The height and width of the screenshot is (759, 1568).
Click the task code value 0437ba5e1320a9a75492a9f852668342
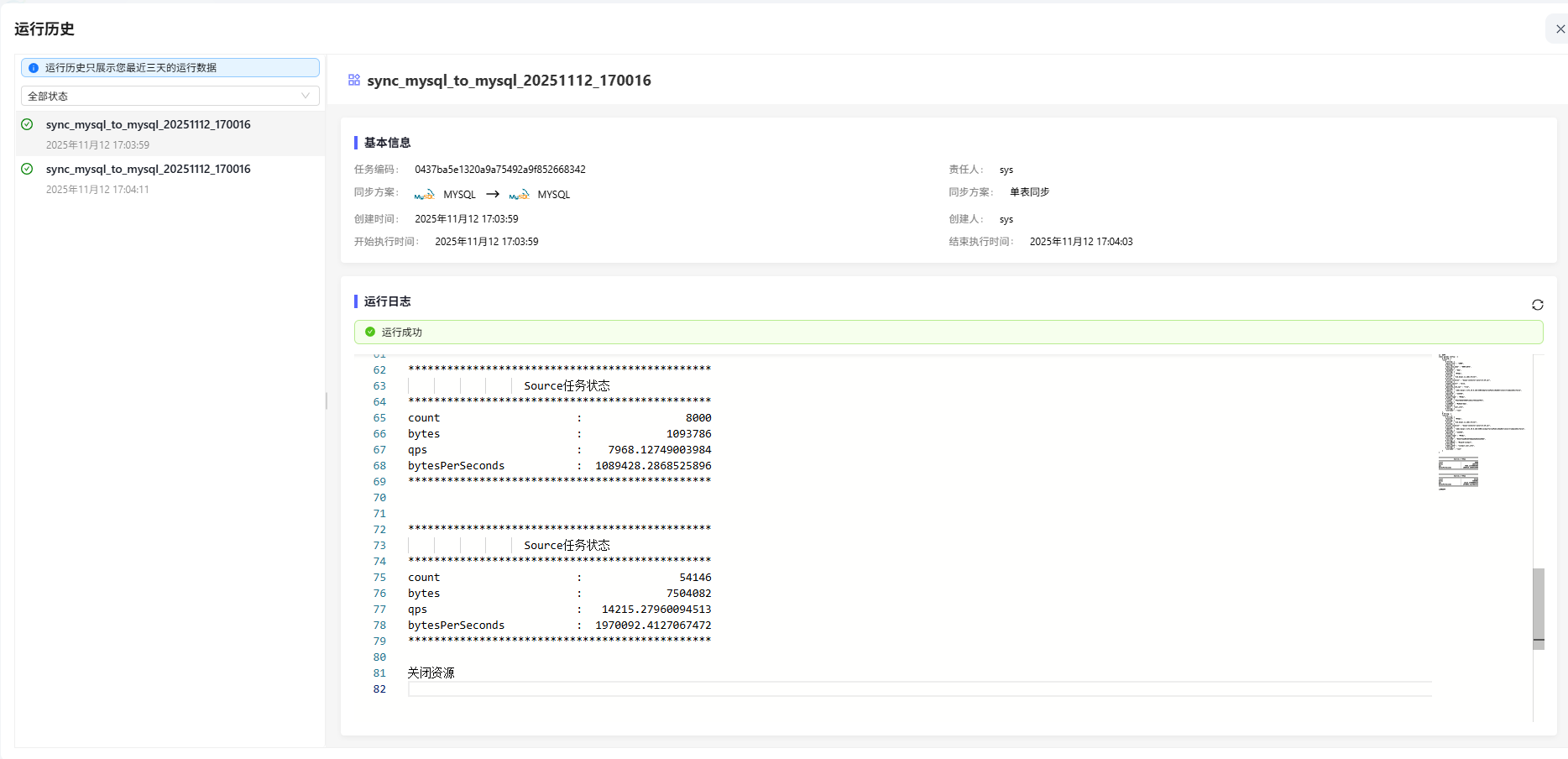pyautogui.click(x=499, y=170)
